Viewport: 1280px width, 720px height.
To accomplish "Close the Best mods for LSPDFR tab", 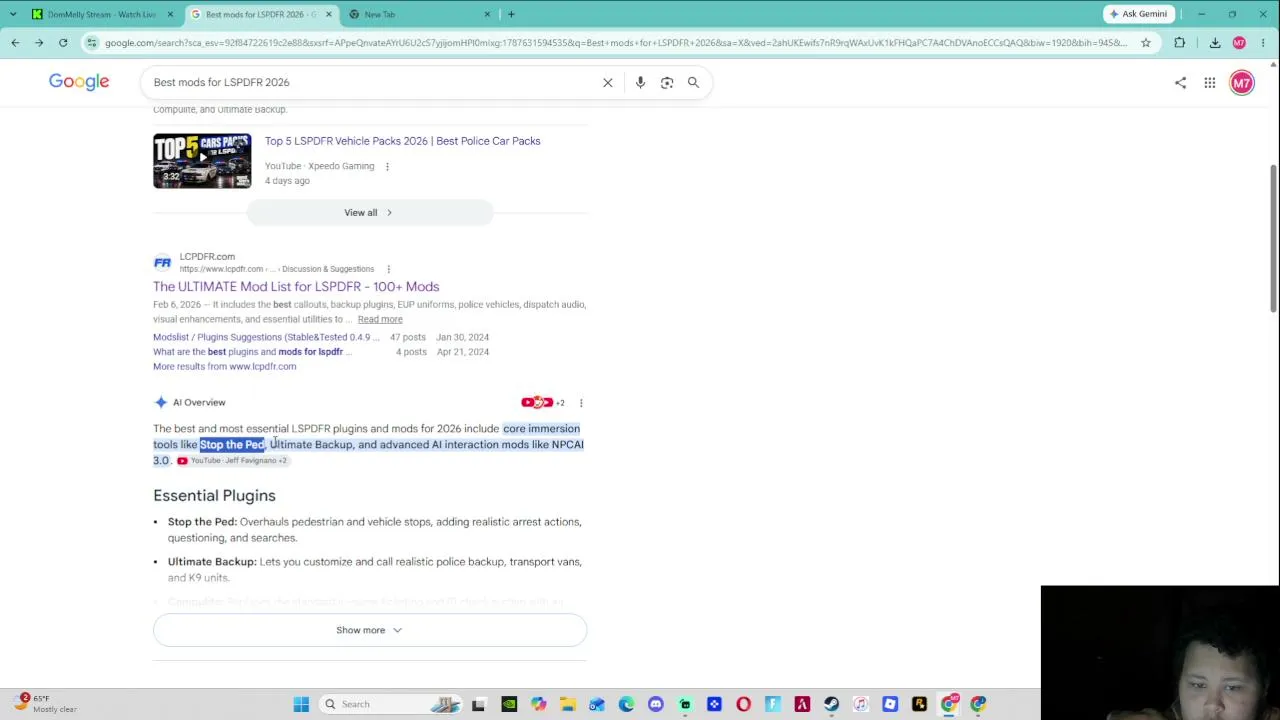I will [328, 14].
